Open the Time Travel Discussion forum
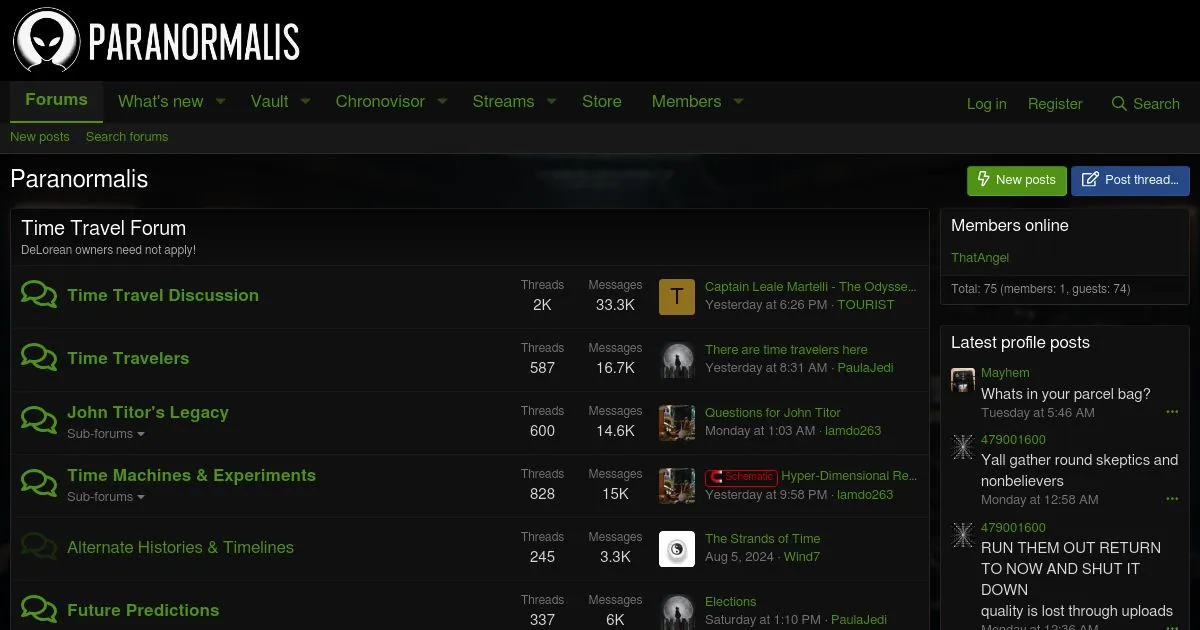 pos(163,295)
